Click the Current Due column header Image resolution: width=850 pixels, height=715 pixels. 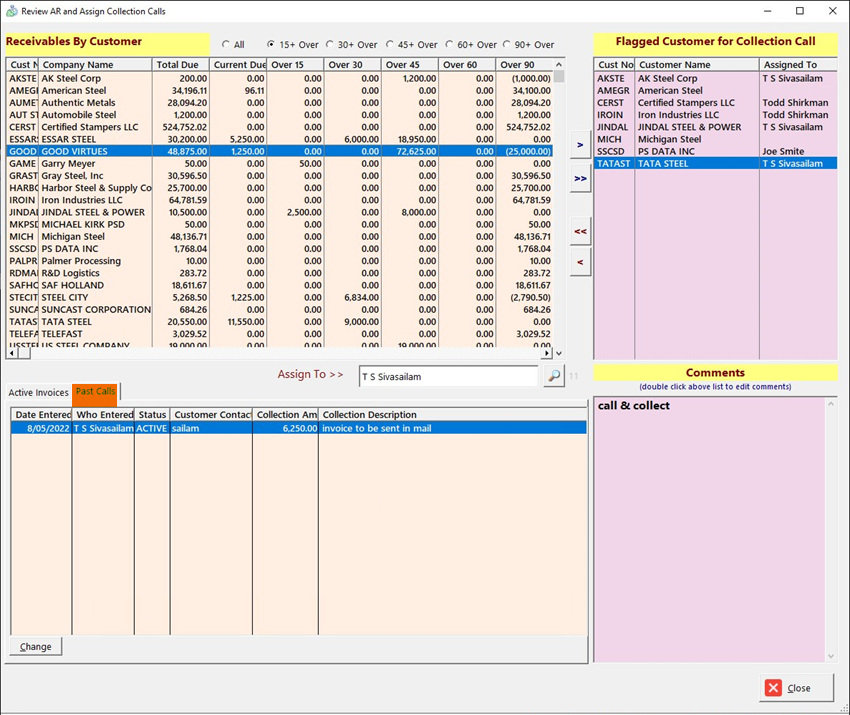coord(238,65)
